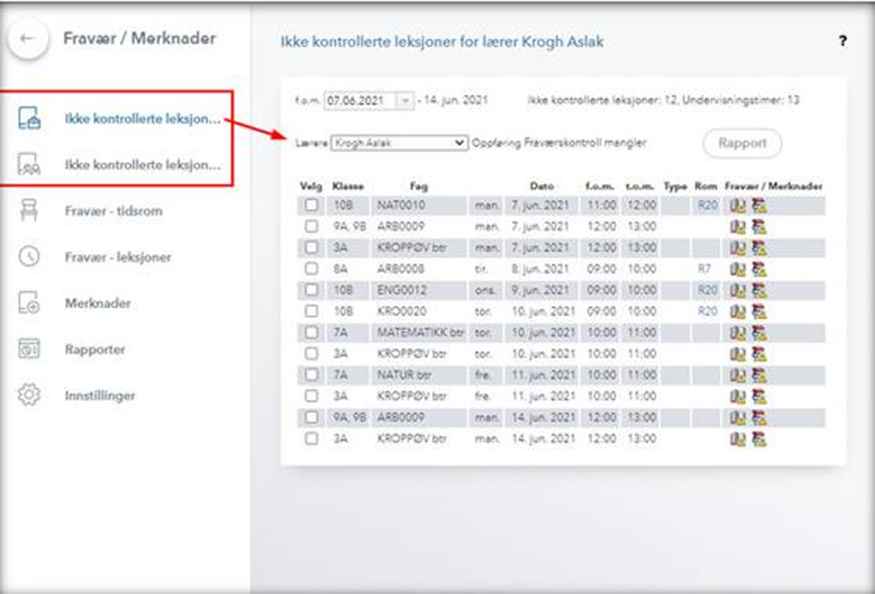Tick the checkbox for NAT0010 lesson
This screenshot has width=875, height=594.
[312, 206]
